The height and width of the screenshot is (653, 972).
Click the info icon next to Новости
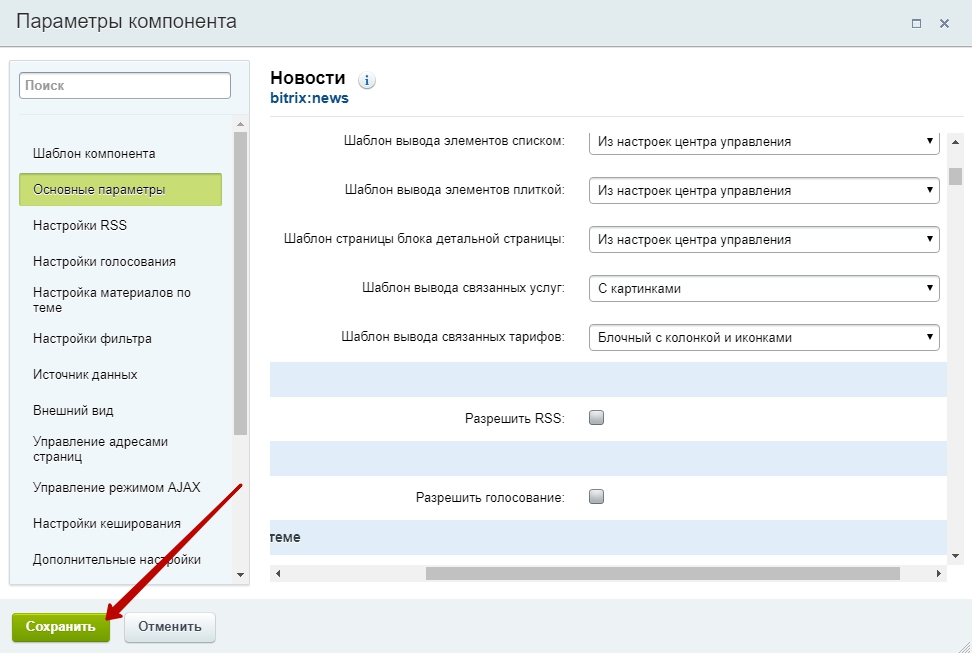[366, 80]
